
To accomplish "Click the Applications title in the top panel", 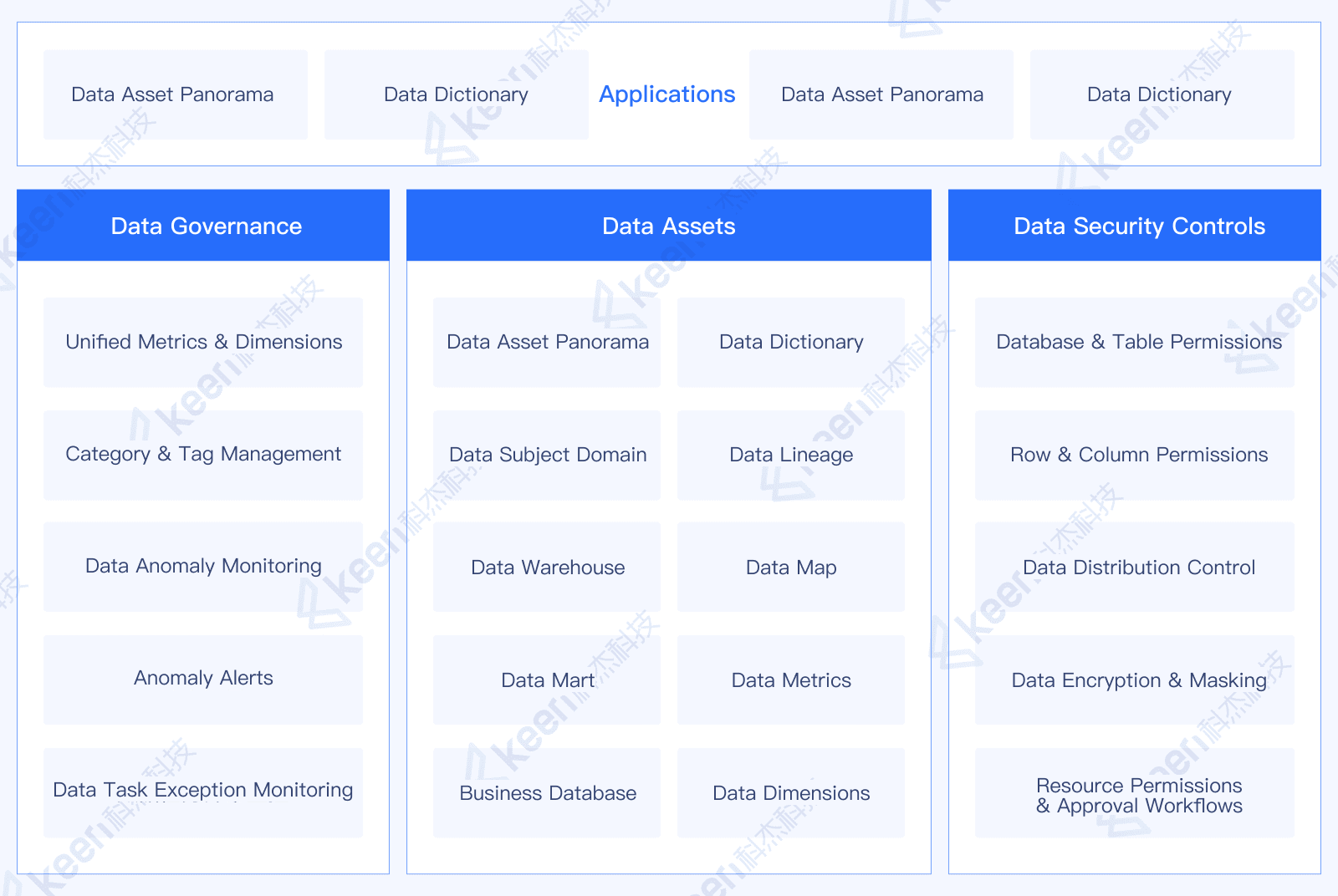I will 666,94.
